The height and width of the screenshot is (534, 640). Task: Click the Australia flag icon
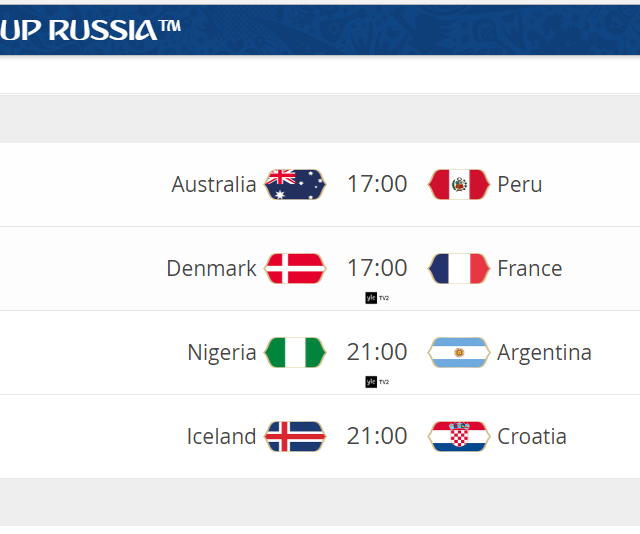click(295, 184)
